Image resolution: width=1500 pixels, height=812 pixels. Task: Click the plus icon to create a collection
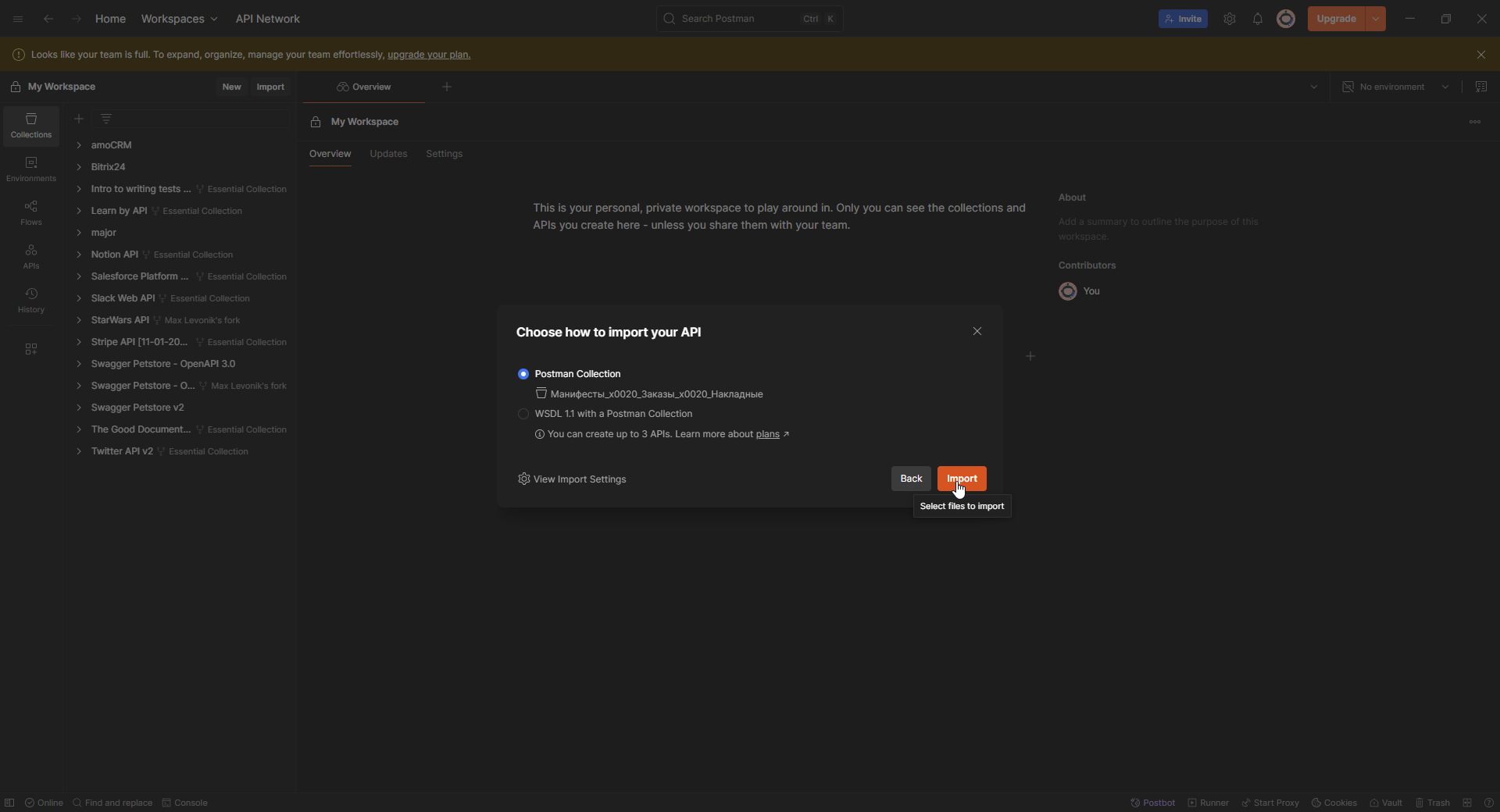click(79, 119)
